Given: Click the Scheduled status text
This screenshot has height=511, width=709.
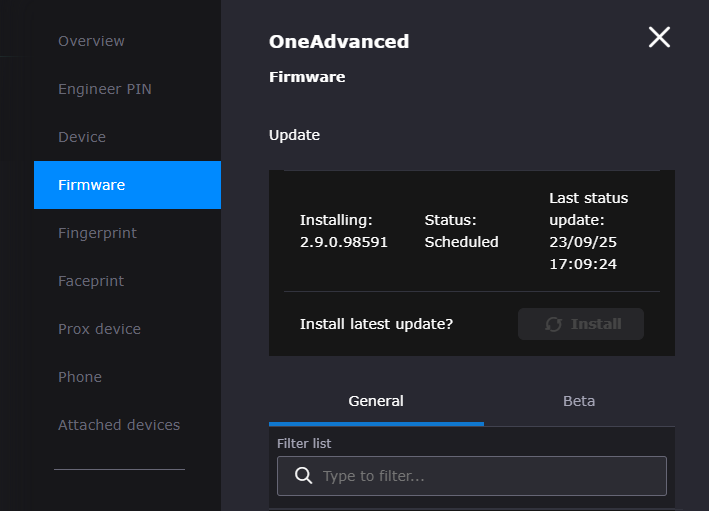Looking at the screenshot, I should point(461,242).
